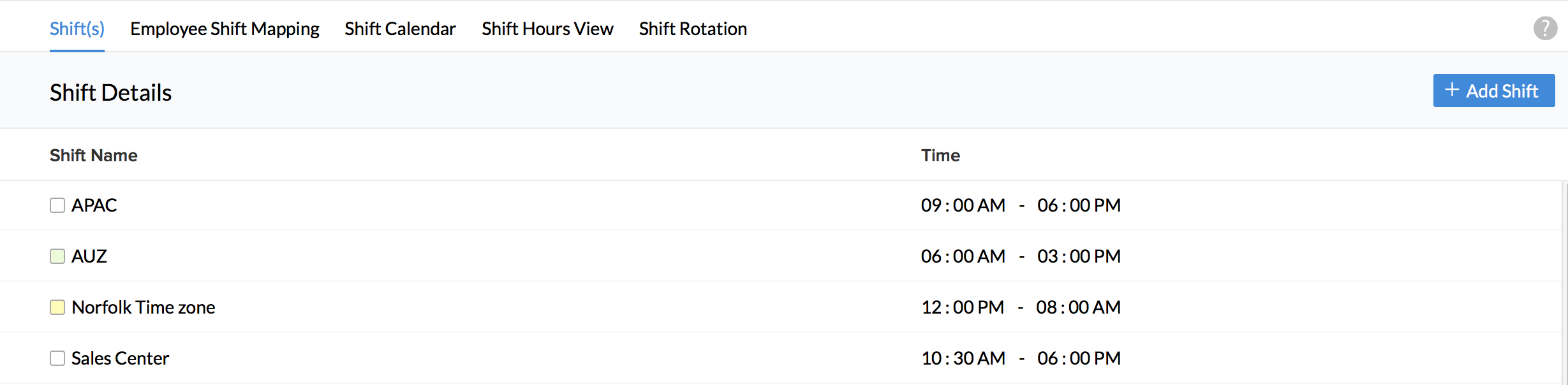1568x385 pixels.
Task: Open the Shift(s) tab
Action: pos(77,29)
